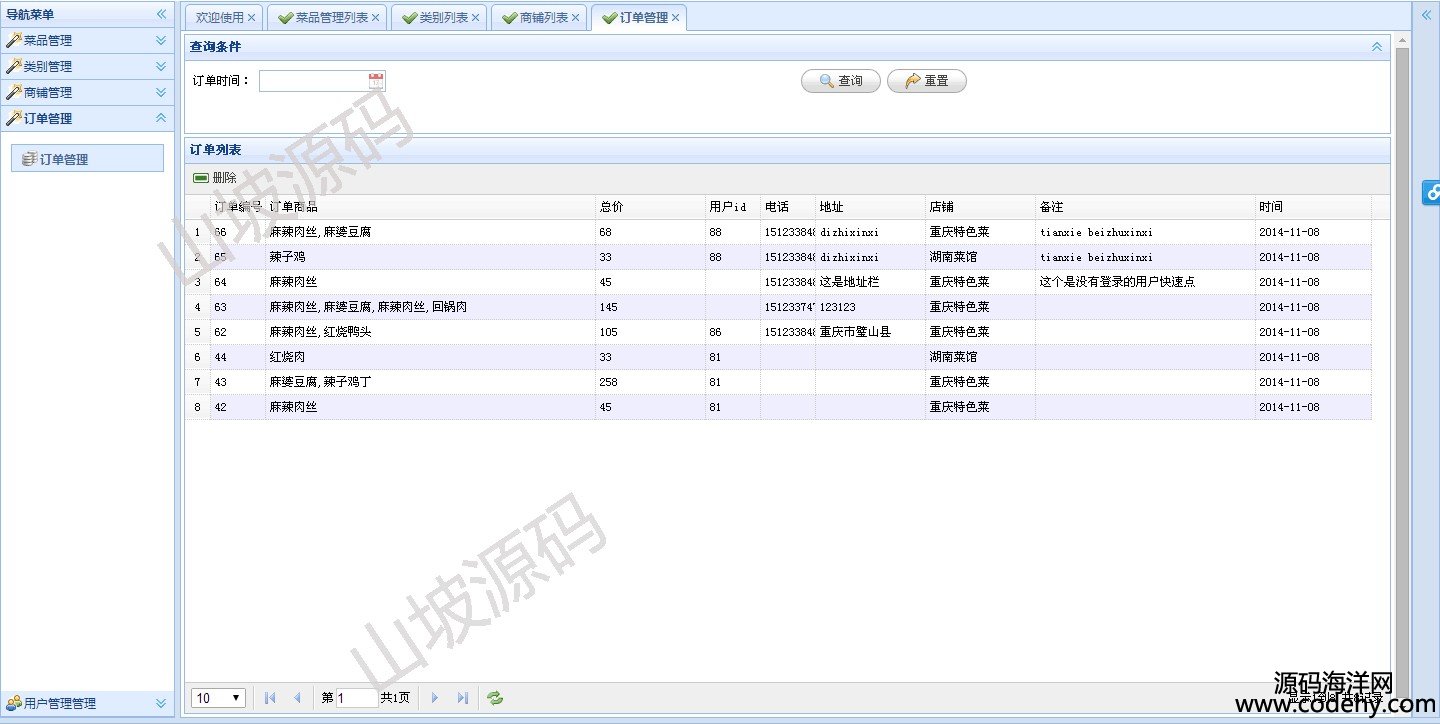Viewport: 1440px width, 724px height.
Task: Sort by 地址 column header
Action: [870, 207]
